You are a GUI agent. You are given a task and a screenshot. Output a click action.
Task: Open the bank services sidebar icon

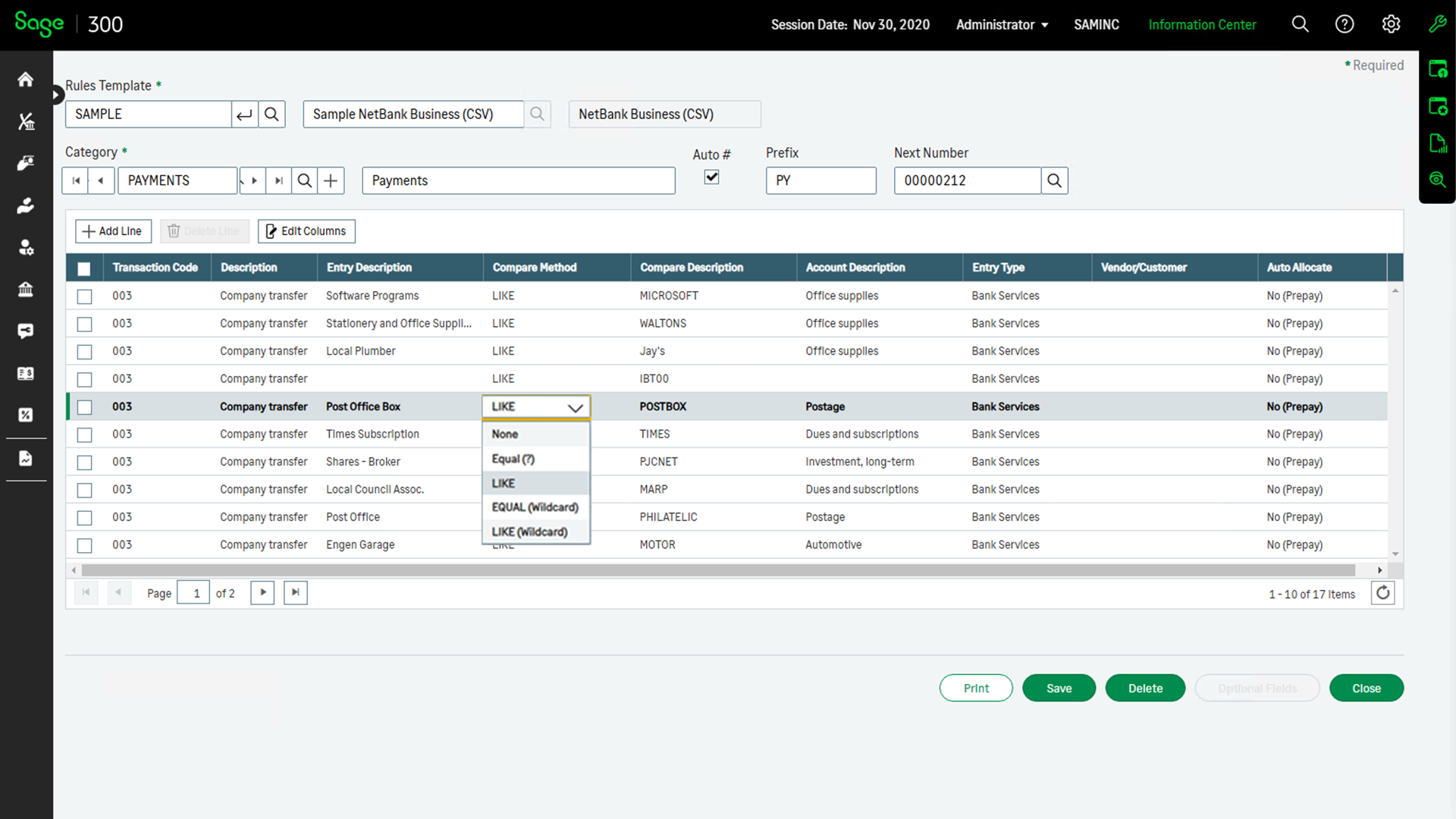26,289
